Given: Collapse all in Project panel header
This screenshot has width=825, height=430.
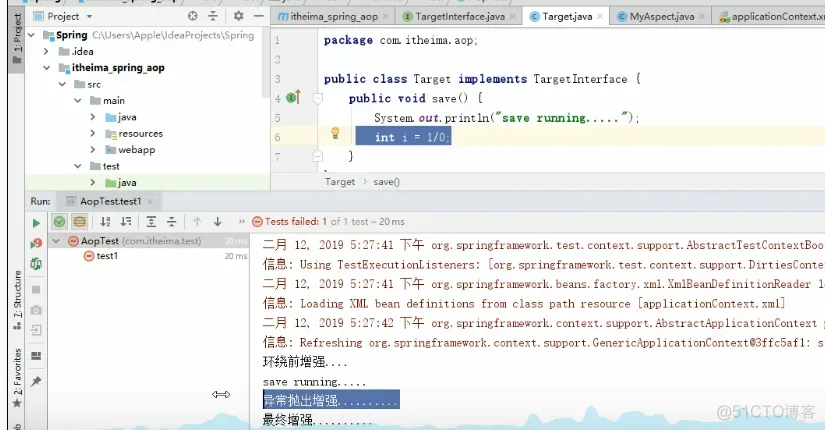Looking at the screenshot, I should [213, 16].
